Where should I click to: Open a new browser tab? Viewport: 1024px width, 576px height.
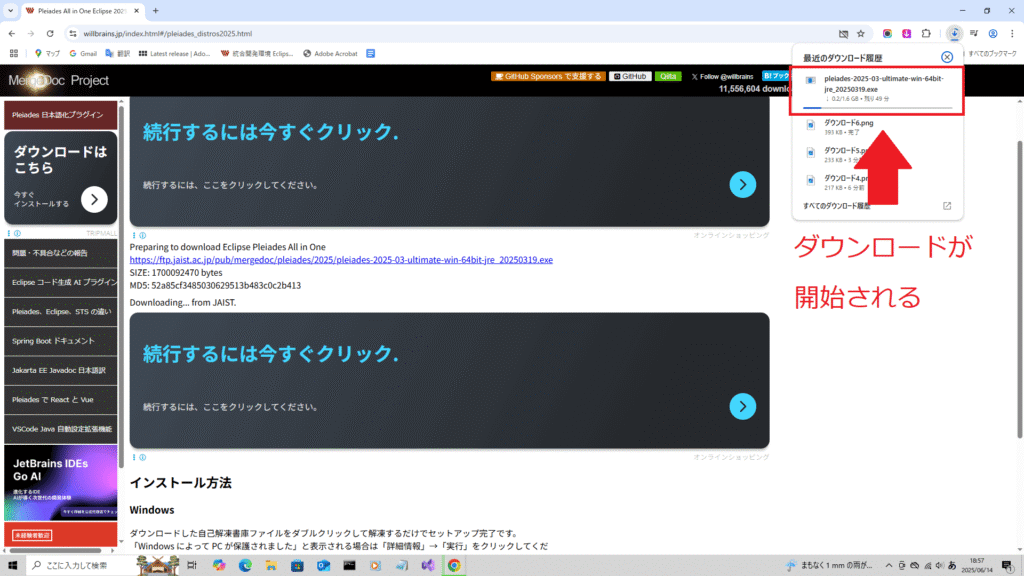click(x=155, y=10)
